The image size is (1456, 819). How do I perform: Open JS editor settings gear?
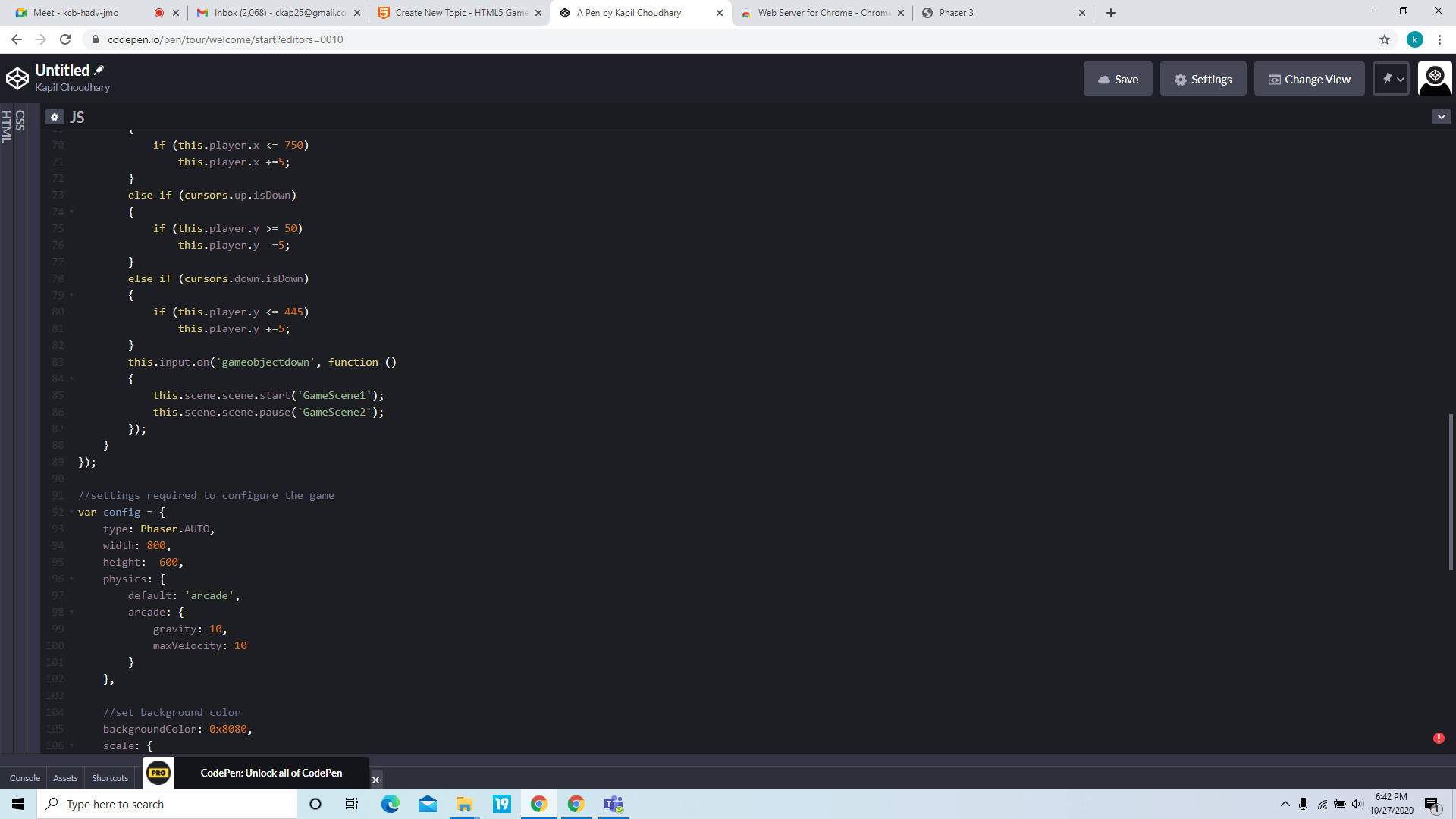click(55, 117)
